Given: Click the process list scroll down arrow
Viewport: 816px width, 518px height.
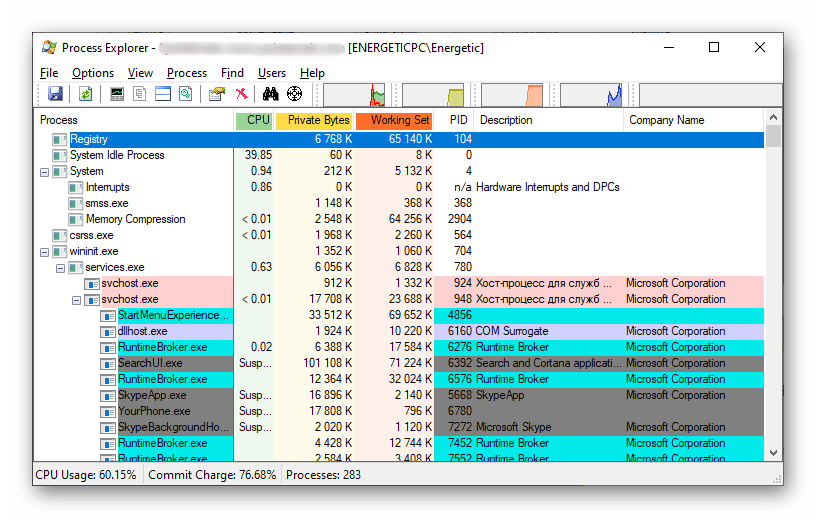Looking at the screenshot, I should tap(773, 453).
